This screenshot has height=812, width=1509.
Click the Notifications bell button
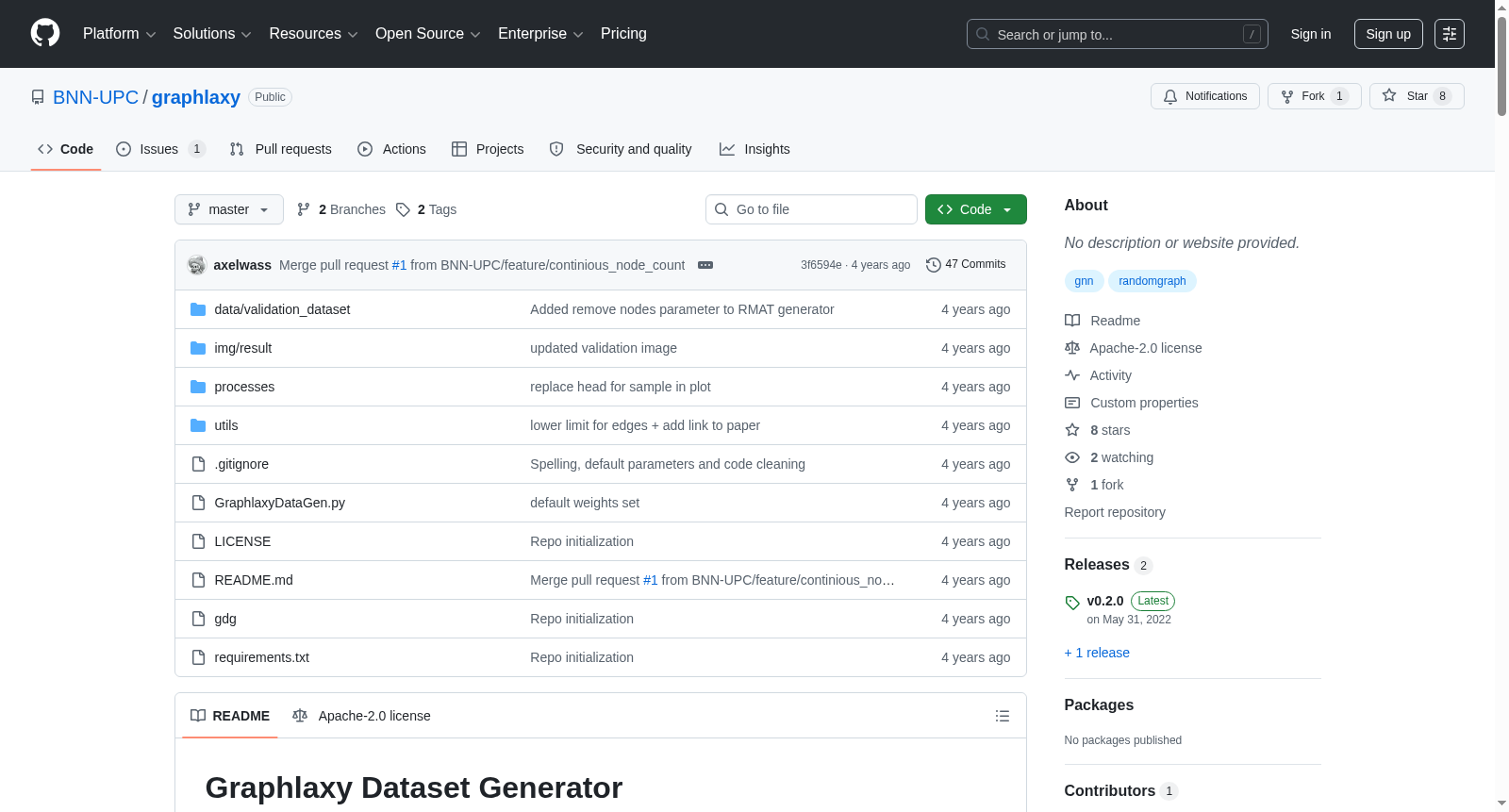pyautogui.click(x=1204, y=96)
